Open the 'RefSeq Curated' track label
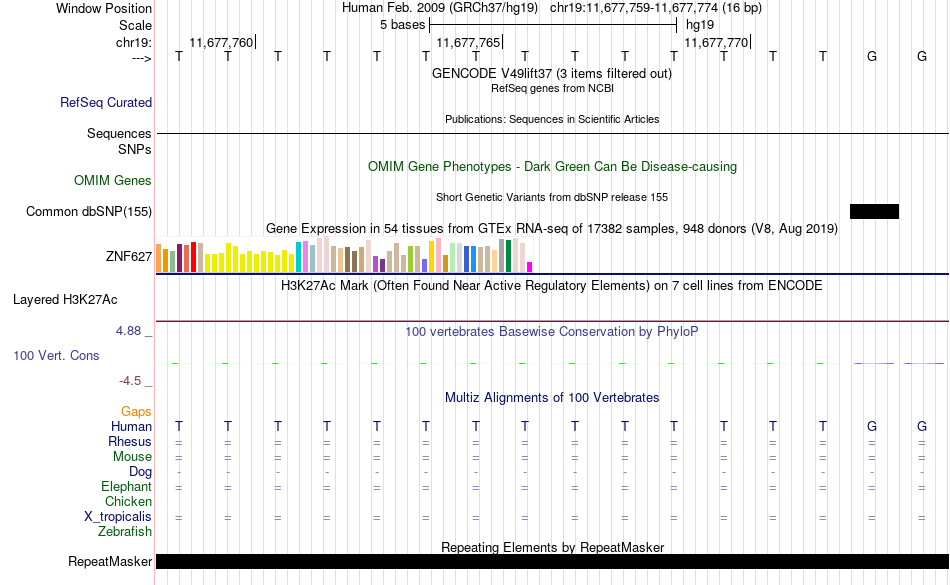The width and height of the screenshot is (950, 585). coord(106,102)
